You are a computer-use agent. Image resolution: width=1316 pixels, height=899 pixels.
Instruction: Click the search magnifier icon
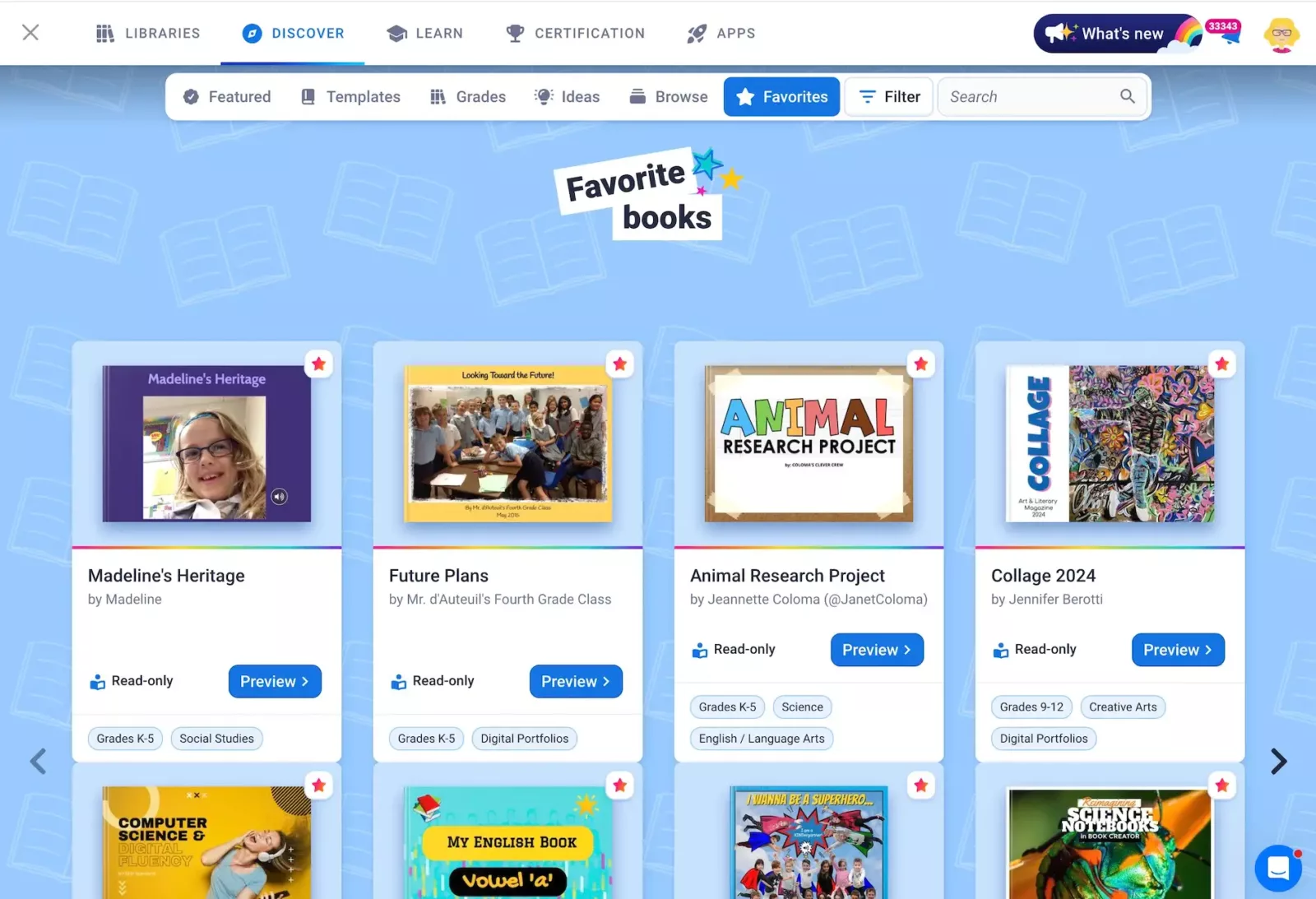(x=1127, y=96)
